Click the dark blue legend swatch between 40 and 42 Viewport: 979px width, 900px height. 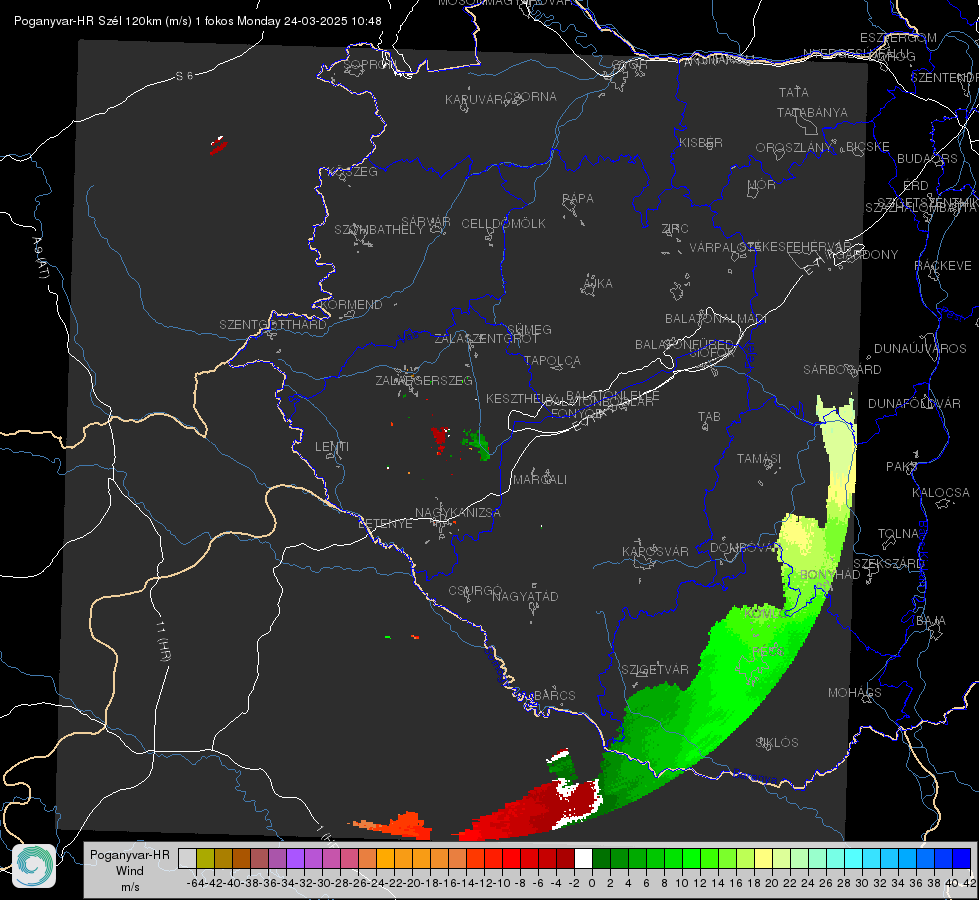point(962,859)
